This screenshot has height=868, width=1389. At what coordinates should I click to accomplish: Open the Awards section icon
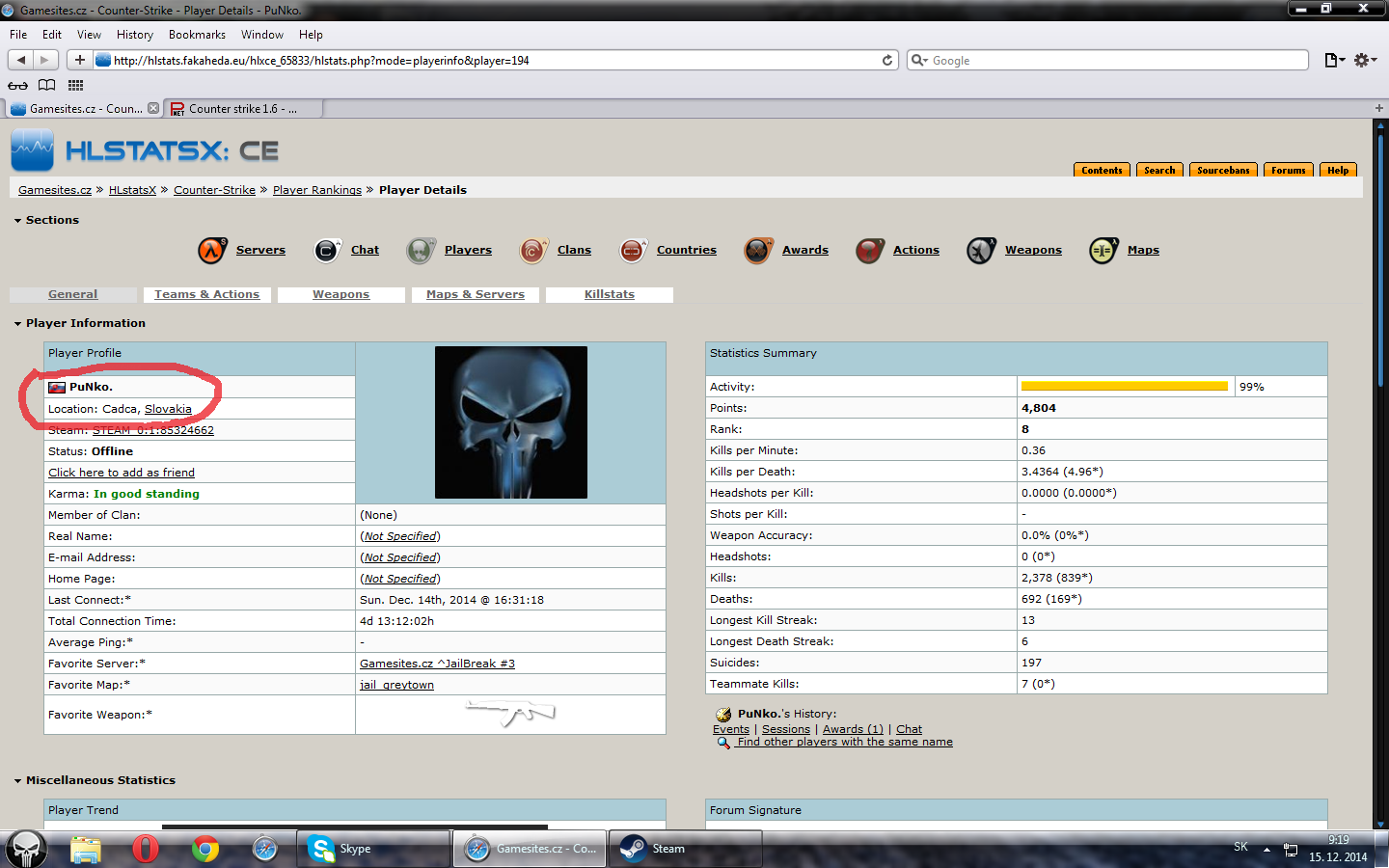coord(758,251)
